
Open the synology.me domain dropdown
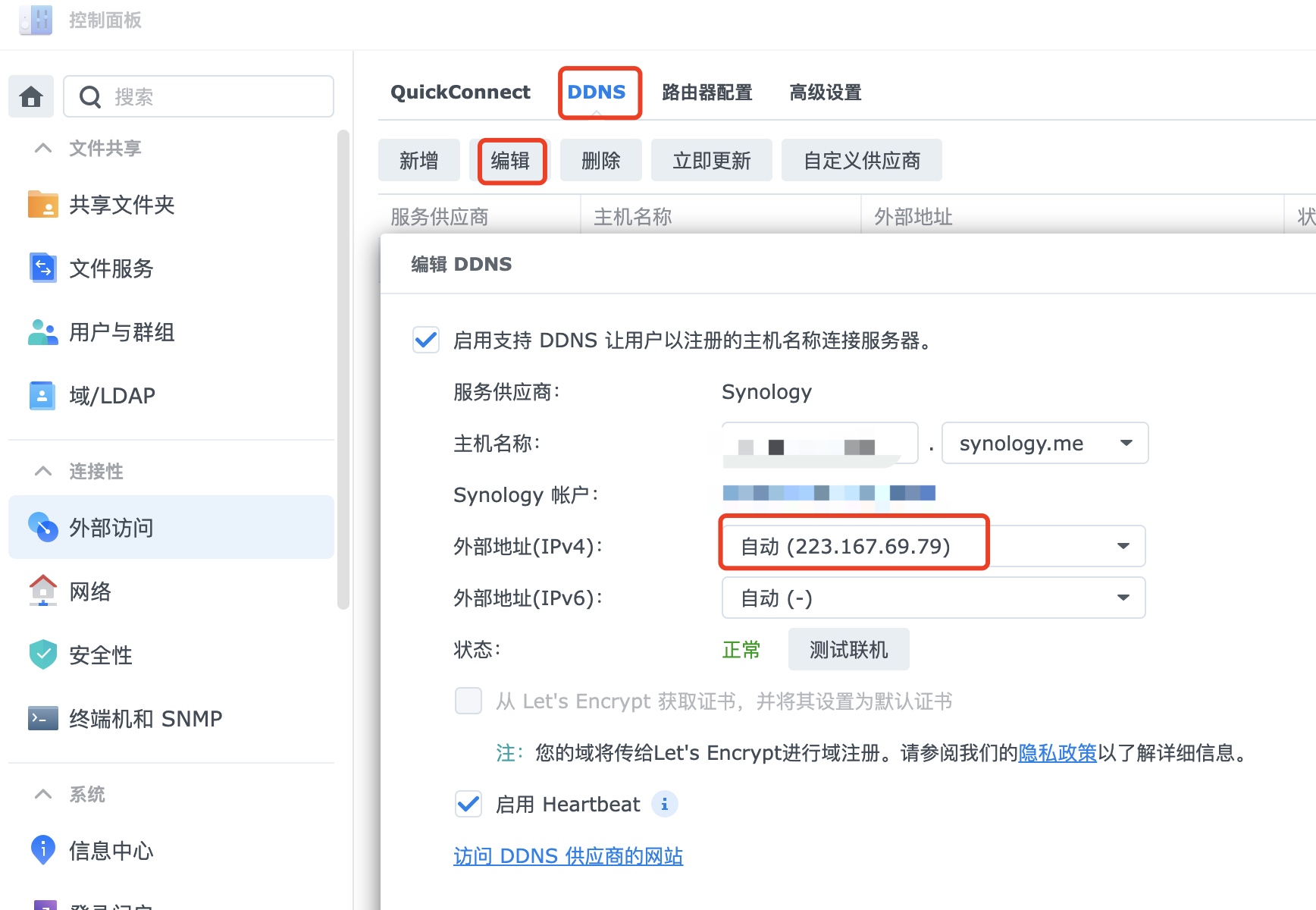1045,443
